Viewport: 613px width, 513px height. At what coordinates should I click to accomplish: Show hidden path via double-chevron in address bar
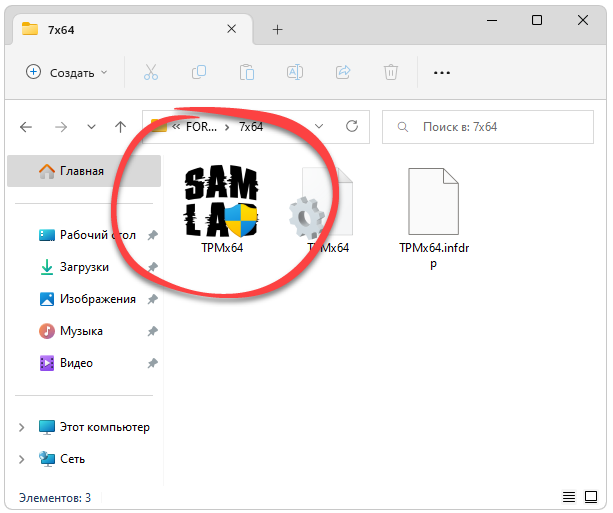[x=176, y=127]
